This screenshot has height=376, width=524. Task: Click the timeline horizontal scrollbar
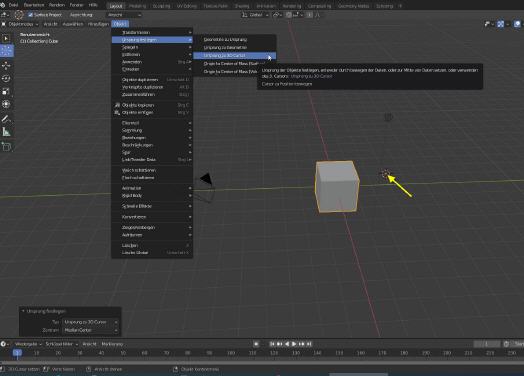262,362
